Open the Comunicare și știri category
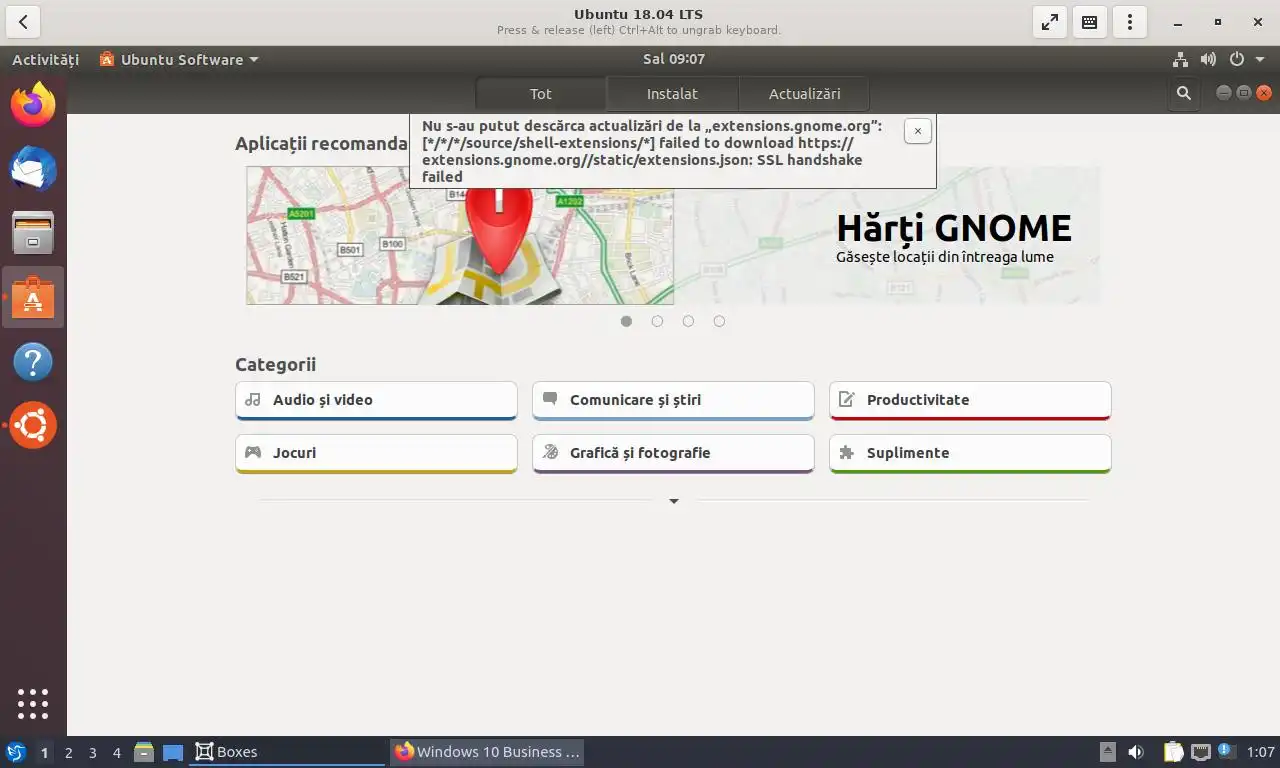The height and width of the screenshot is (768, 1280). (673, 400)
